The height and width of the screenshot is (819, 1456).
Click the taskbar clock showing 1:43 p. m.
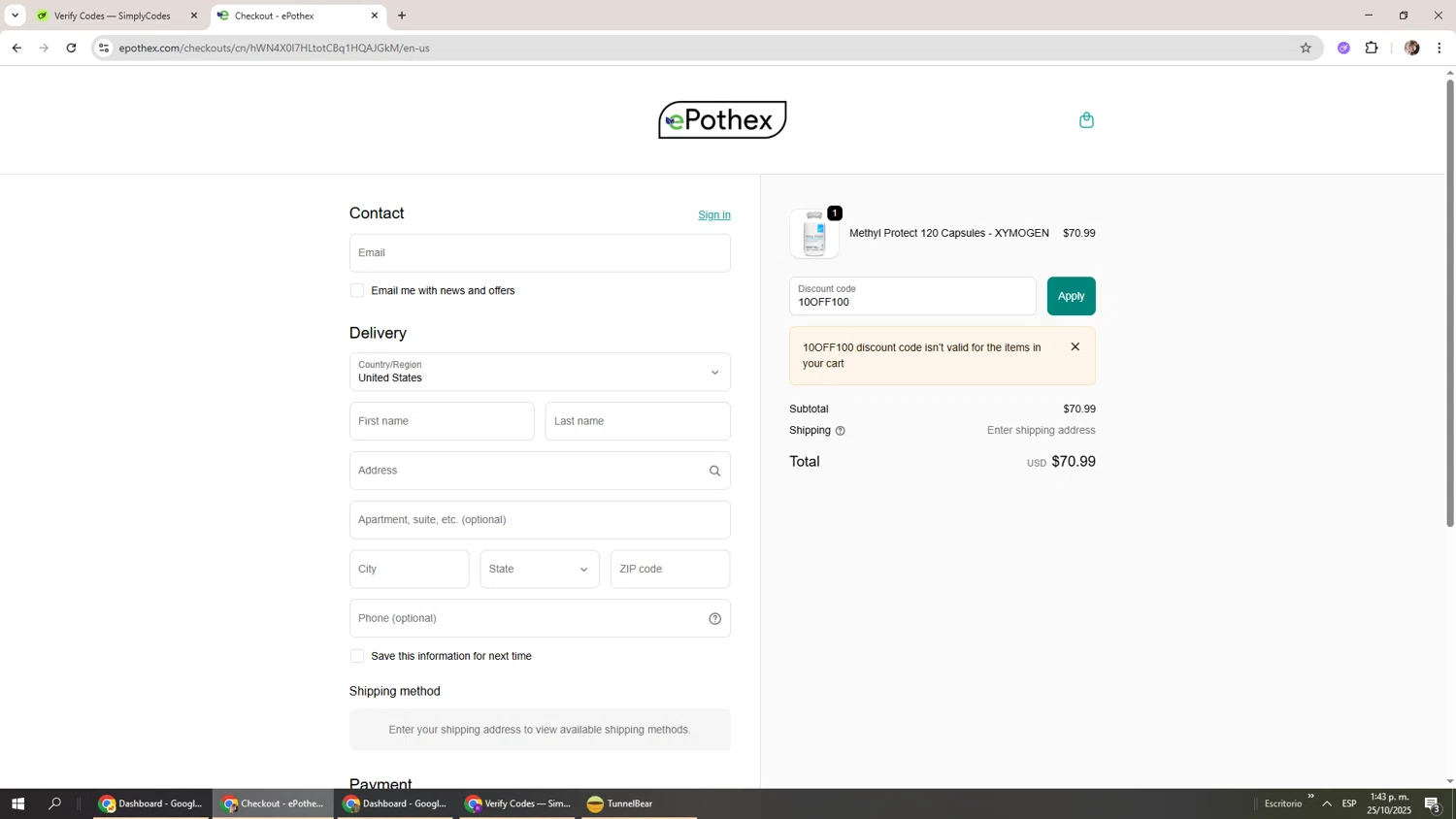[x=1390, y=803]
